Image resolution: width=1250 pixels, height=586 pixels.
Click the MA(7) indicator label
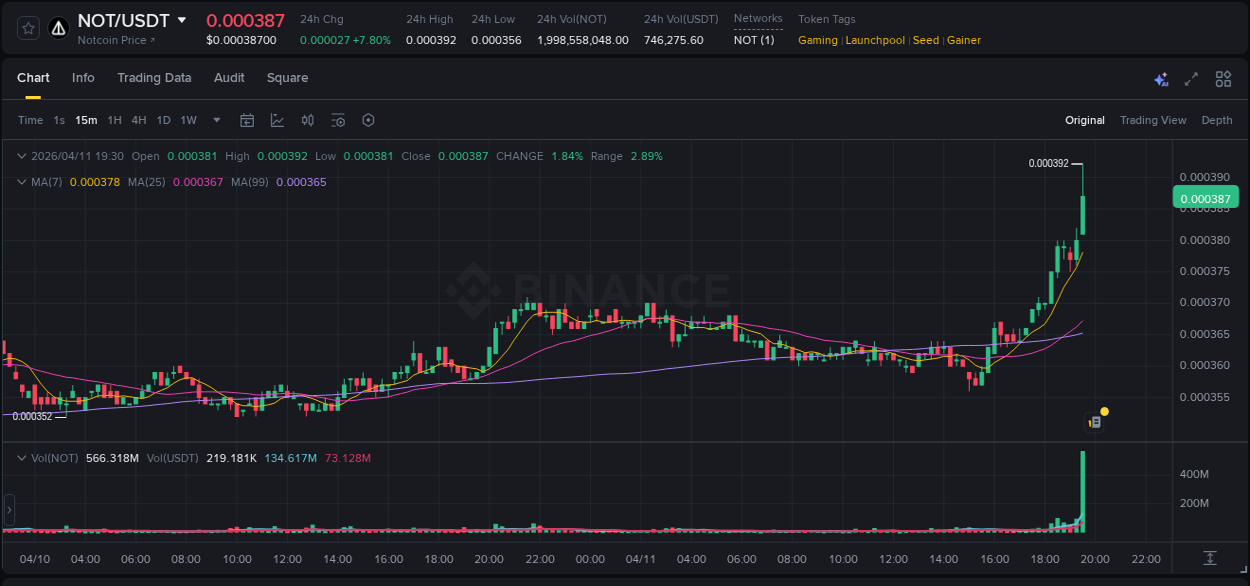tap(48, 182)
